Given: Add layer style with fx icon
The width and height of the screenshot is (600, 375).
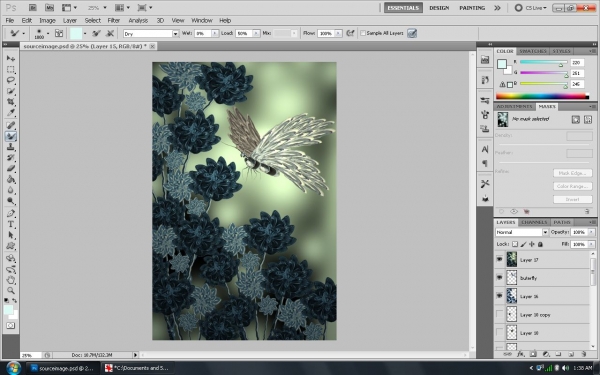Looking at the screenshot, I should pos(520,354).
